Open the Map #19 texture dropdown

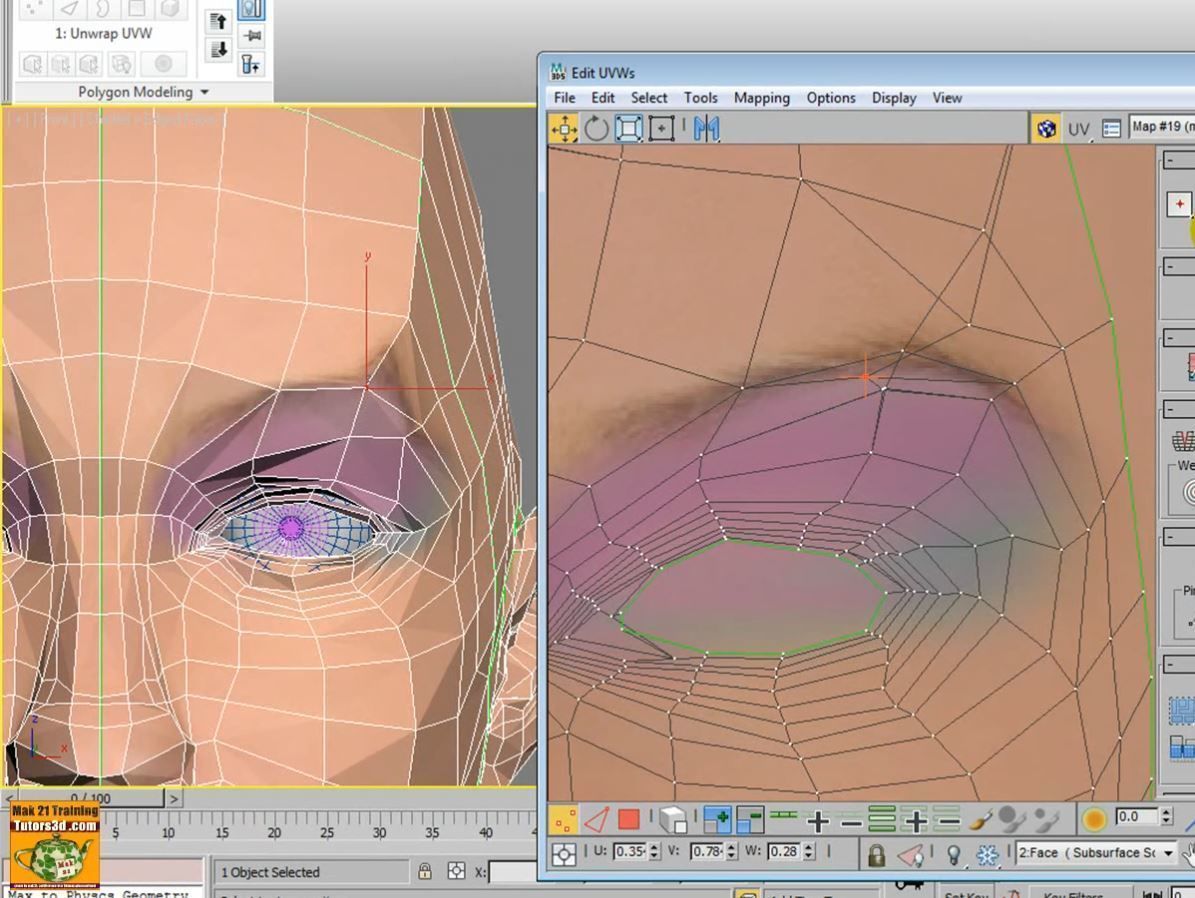(x=1161, y=127)
